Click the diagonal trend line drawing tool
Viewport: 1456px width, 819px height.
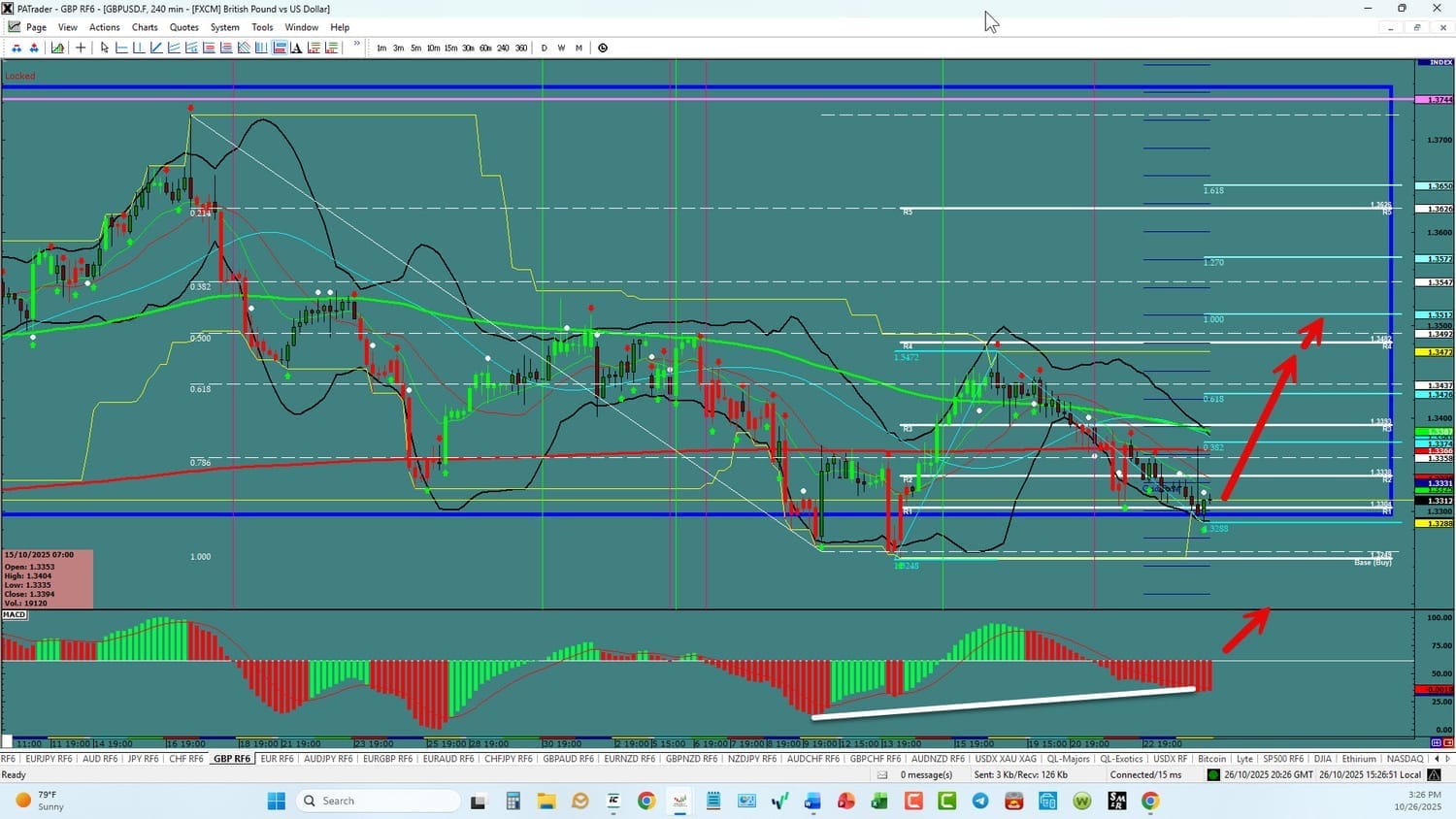[156, 48]
